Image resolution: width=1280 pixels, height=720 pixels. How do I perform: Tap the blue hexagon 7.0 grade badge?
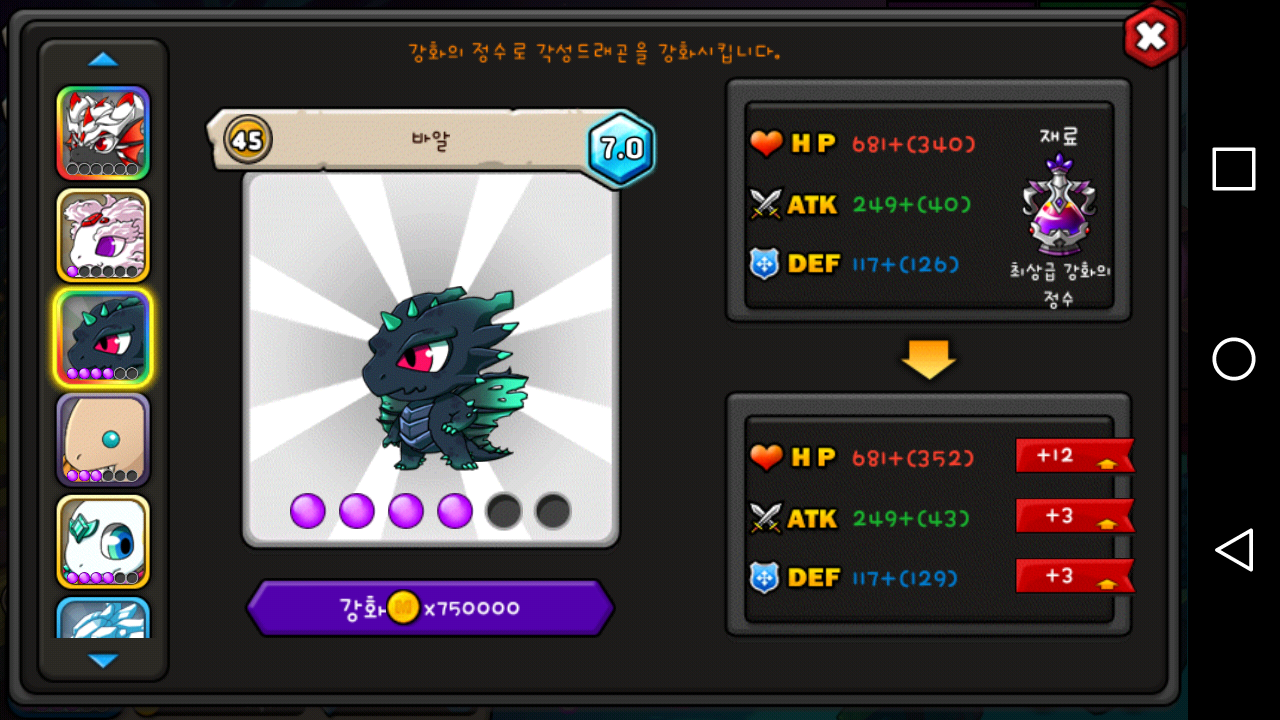tap(621, 149)
